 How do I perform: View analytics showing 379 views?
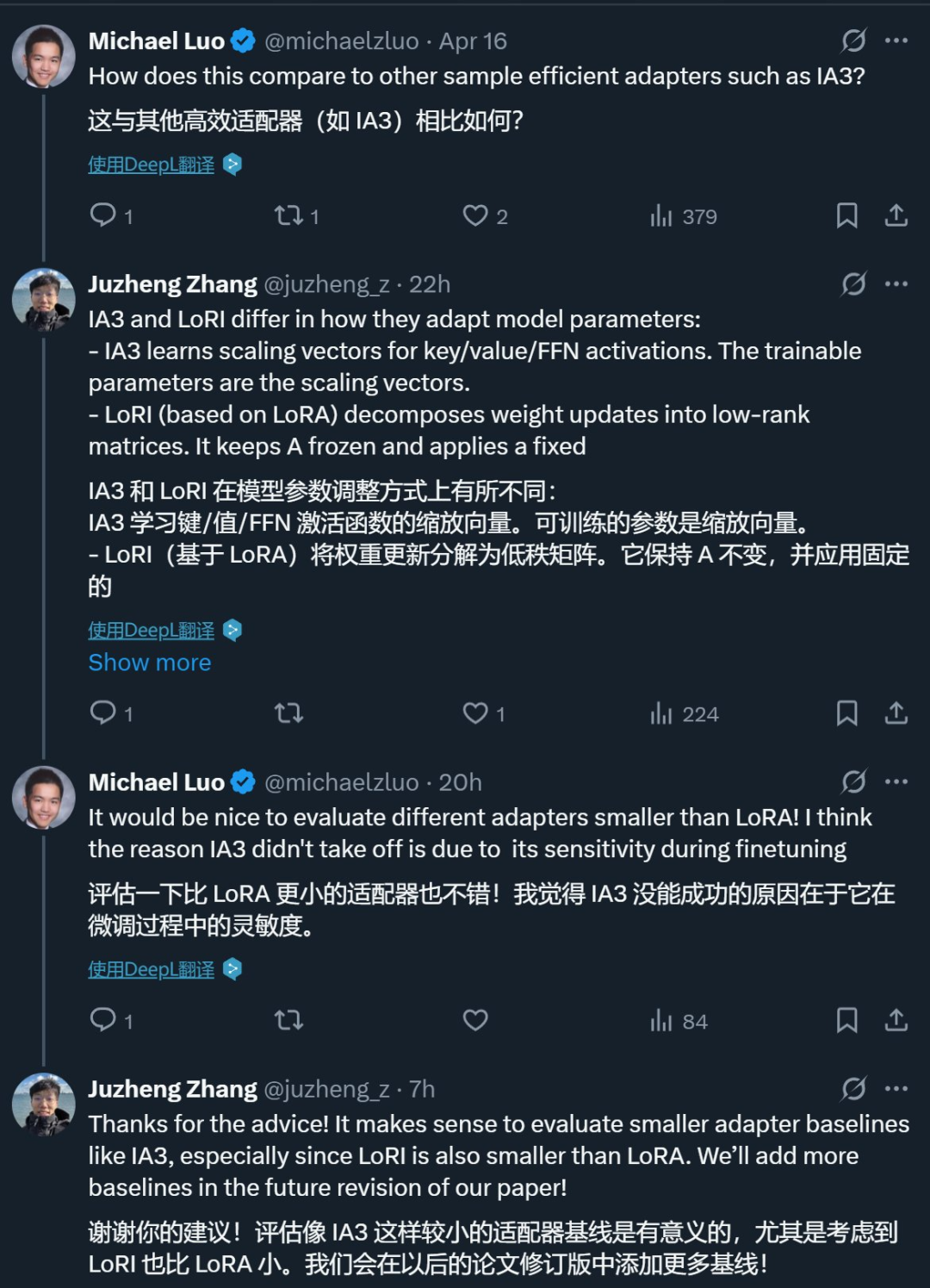[x=684, y=215]
